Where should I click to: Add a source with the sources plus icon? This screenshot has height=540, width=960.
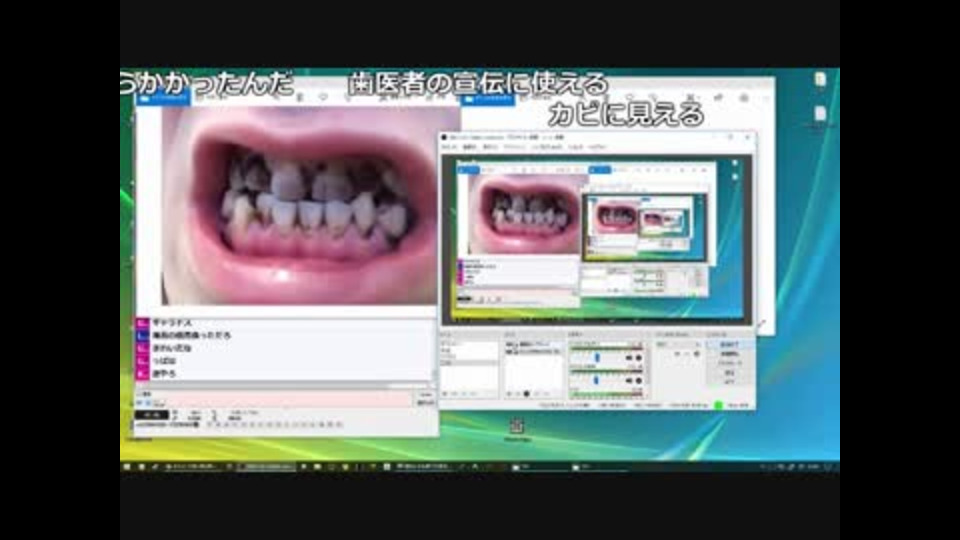click(509, 394)
